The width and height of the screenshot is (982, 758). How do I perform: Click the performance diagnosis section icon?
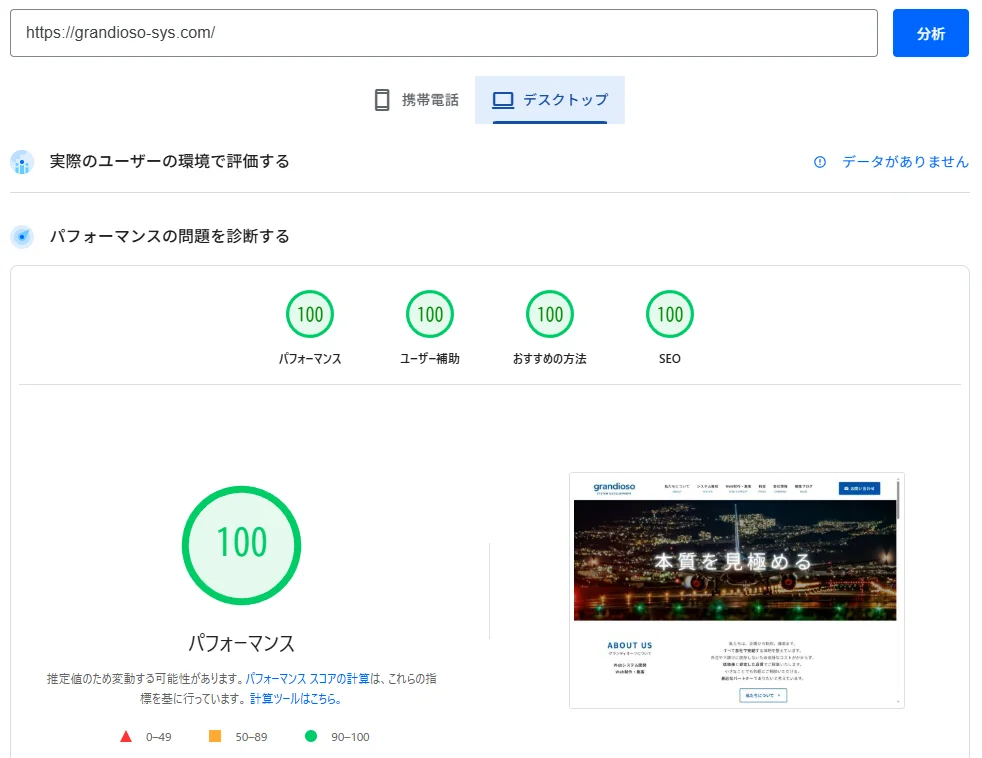(x=22, y=236)
